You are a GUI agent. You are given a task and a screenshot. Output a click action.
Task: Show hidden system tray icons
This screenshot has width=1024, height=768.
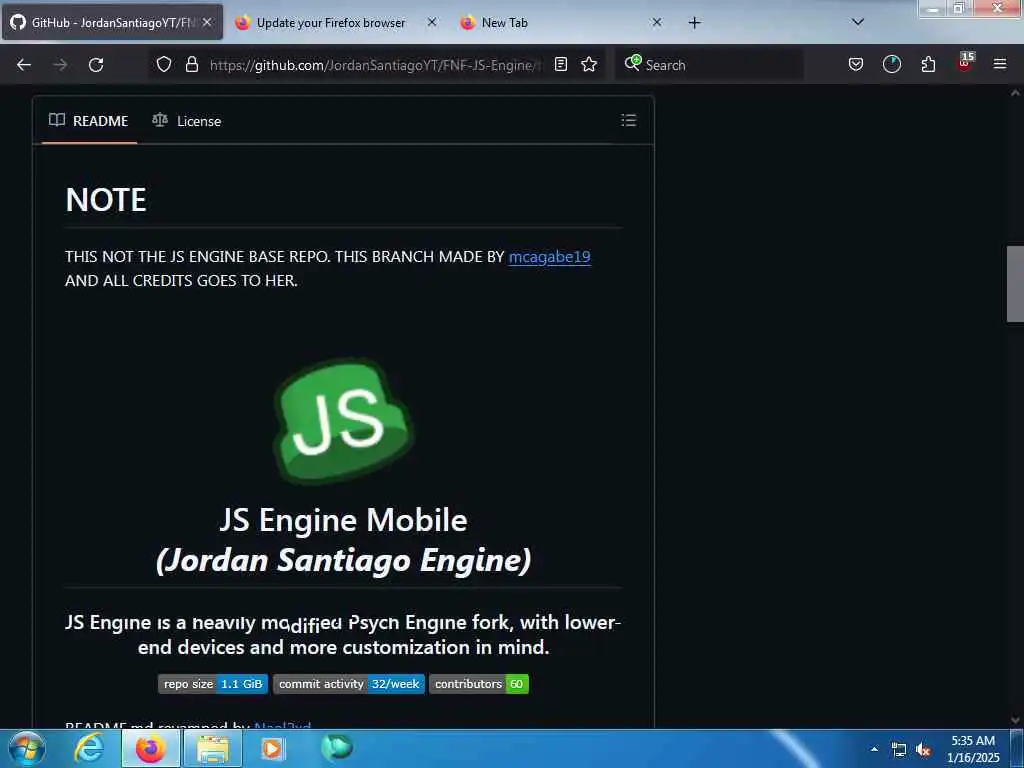[874, 749]
